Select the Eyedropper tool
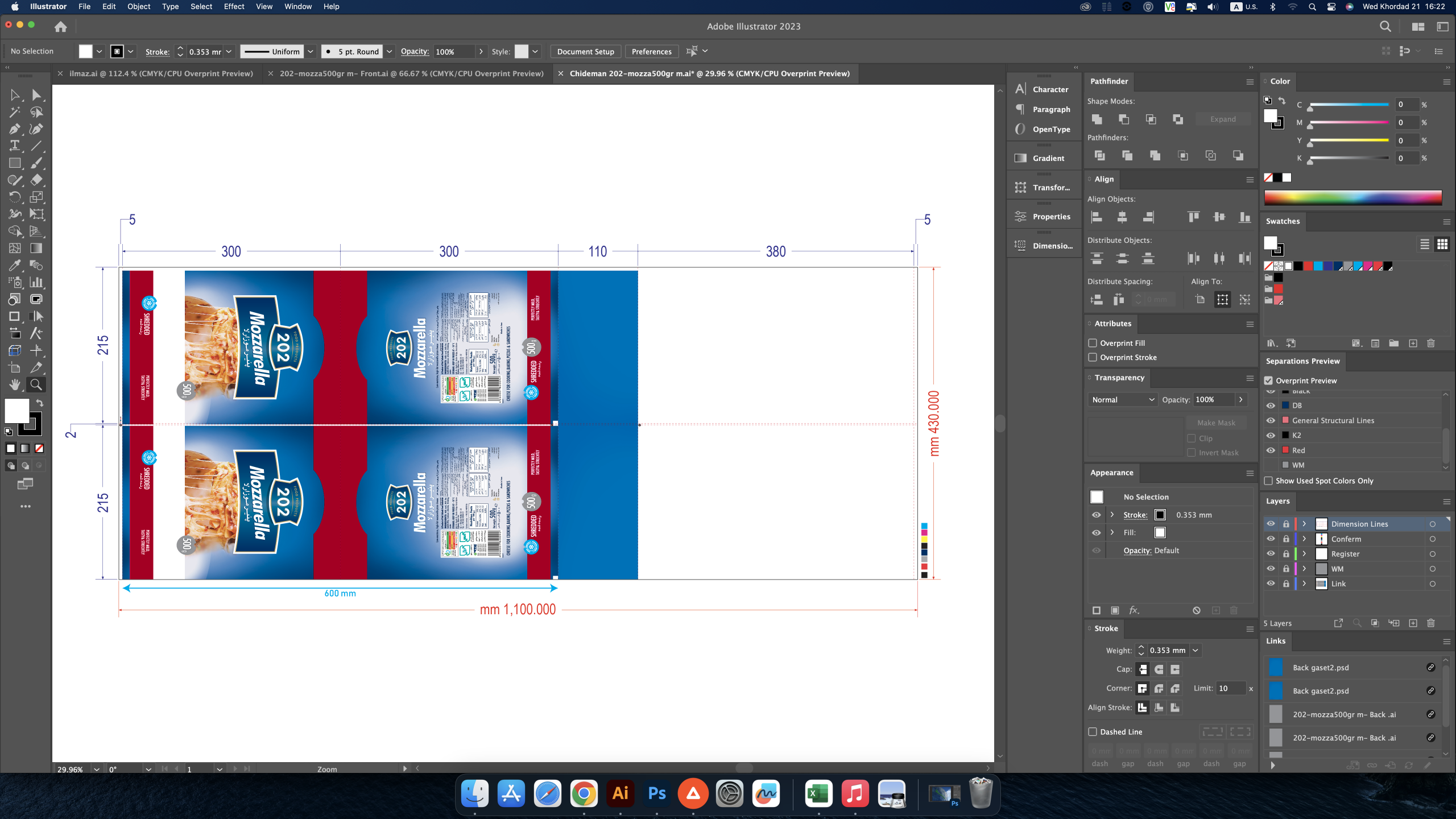The height and width of the screenshot is (819, 1456). pyautogui.click(x=14, y=266)
